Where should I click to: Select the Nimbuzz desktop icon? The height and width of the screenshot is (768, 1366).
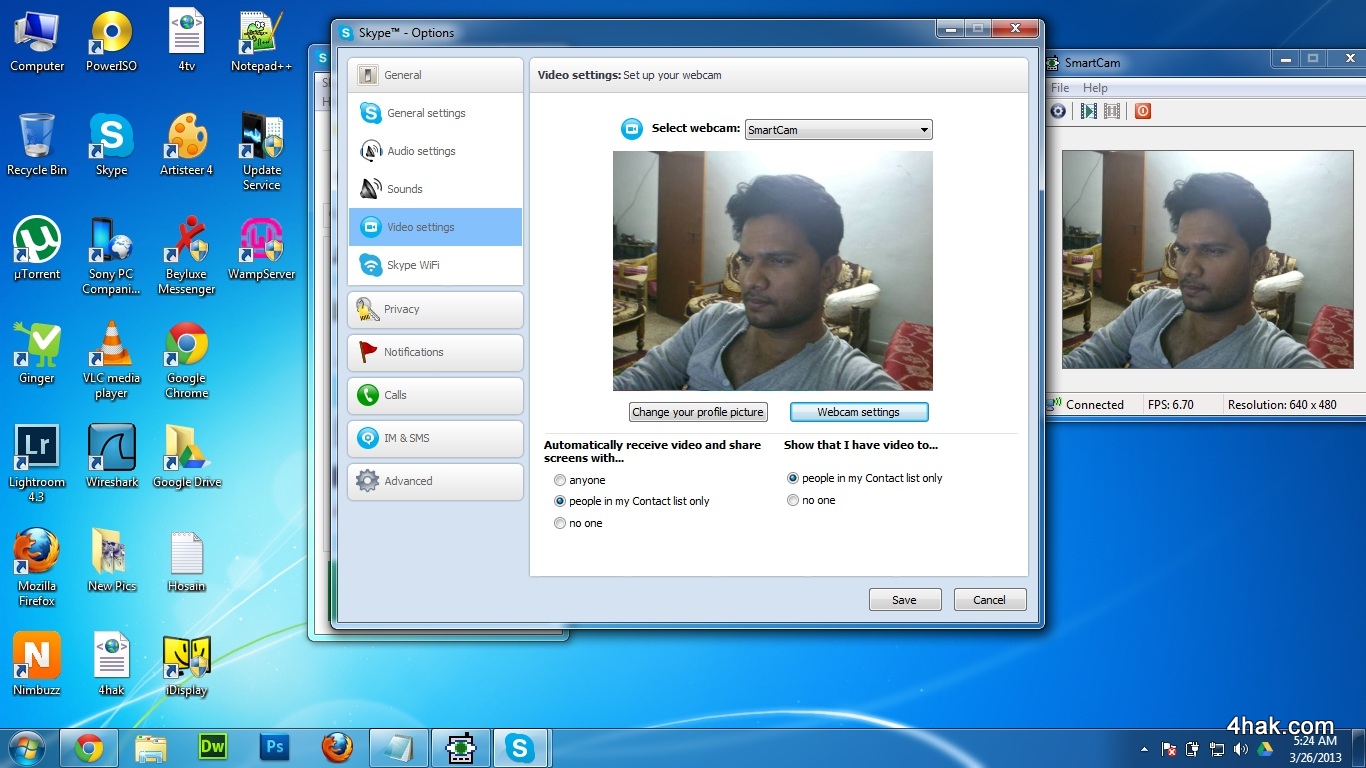tap(37, 664)
